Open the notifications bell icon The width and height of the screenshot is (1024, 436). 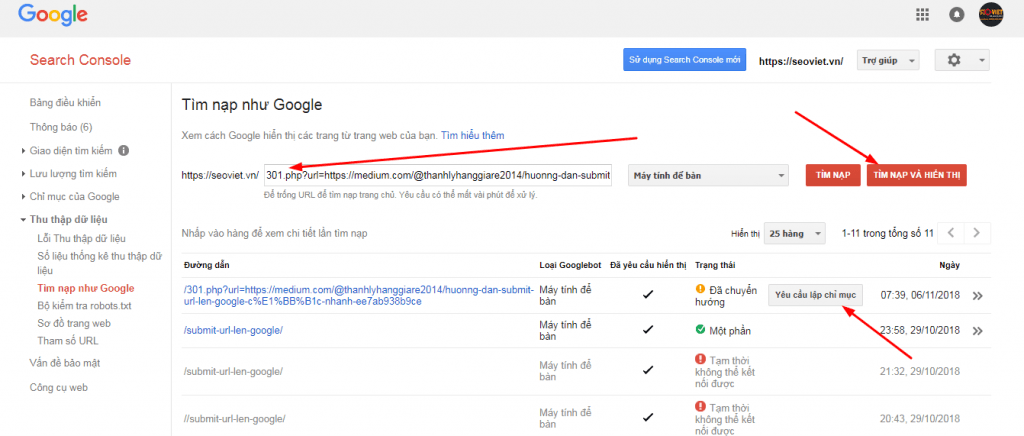[957, 14]
